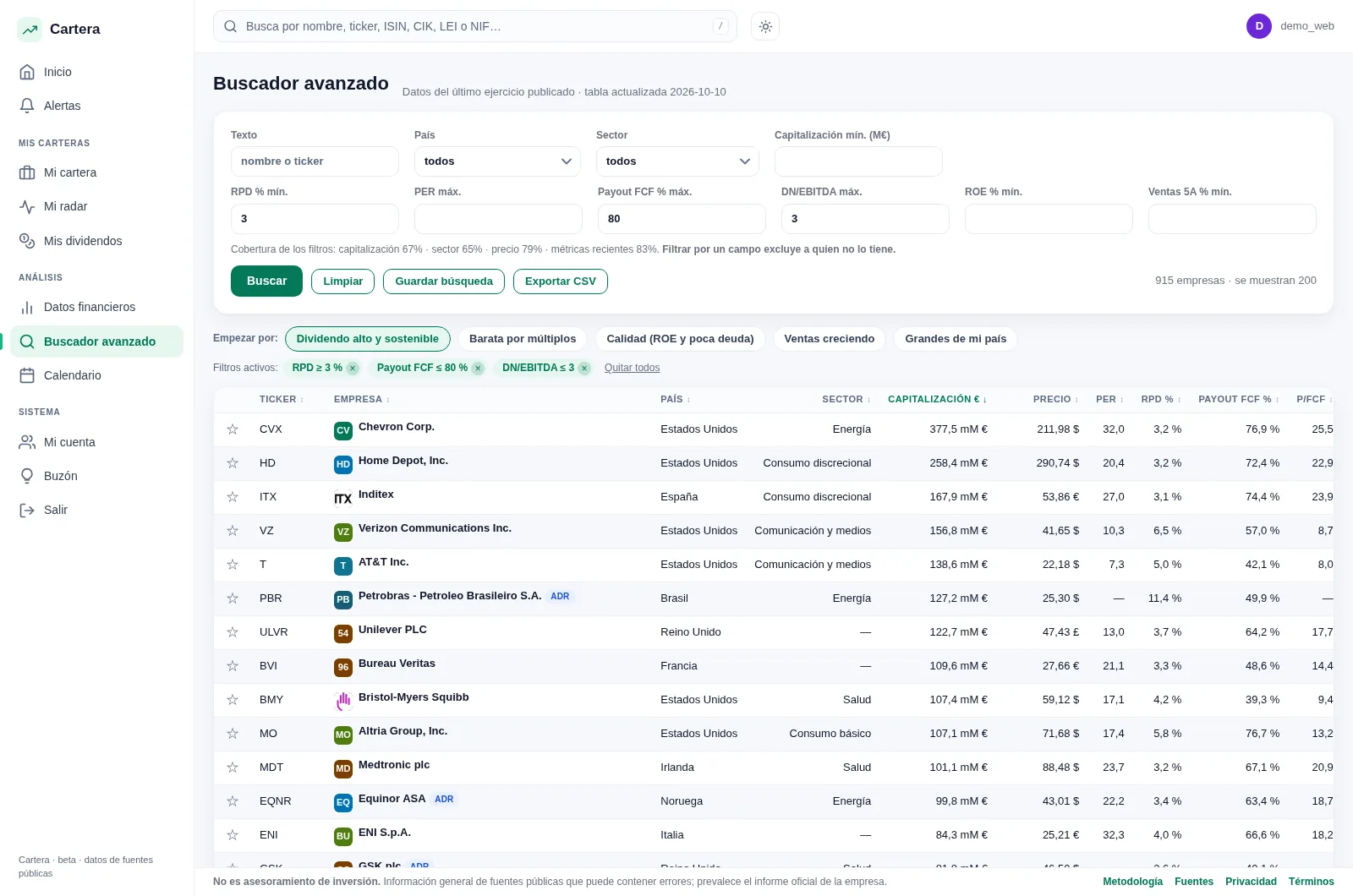Sort by Capitalización column header
The image size is (1353, 896).
937,399
